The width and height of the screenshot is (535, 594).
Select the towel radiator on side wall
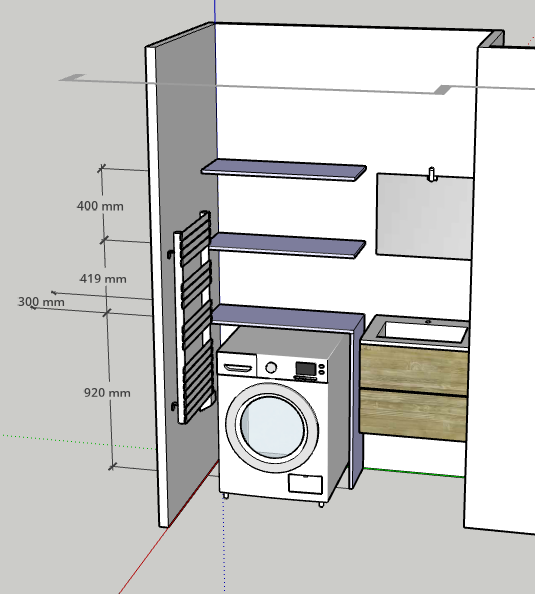click(192, 317)
